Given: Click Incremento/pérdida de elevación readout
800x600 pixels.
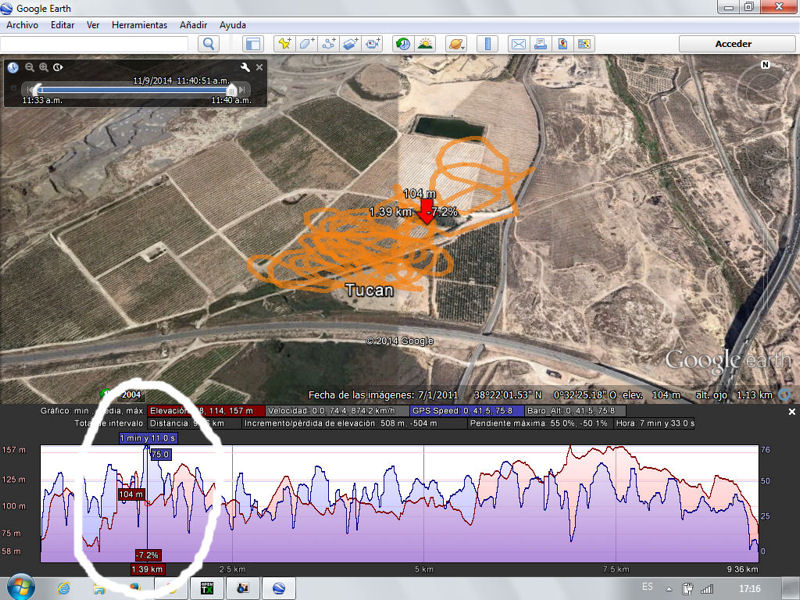Looking at the screenshot, I should click(x=354, y=423).
